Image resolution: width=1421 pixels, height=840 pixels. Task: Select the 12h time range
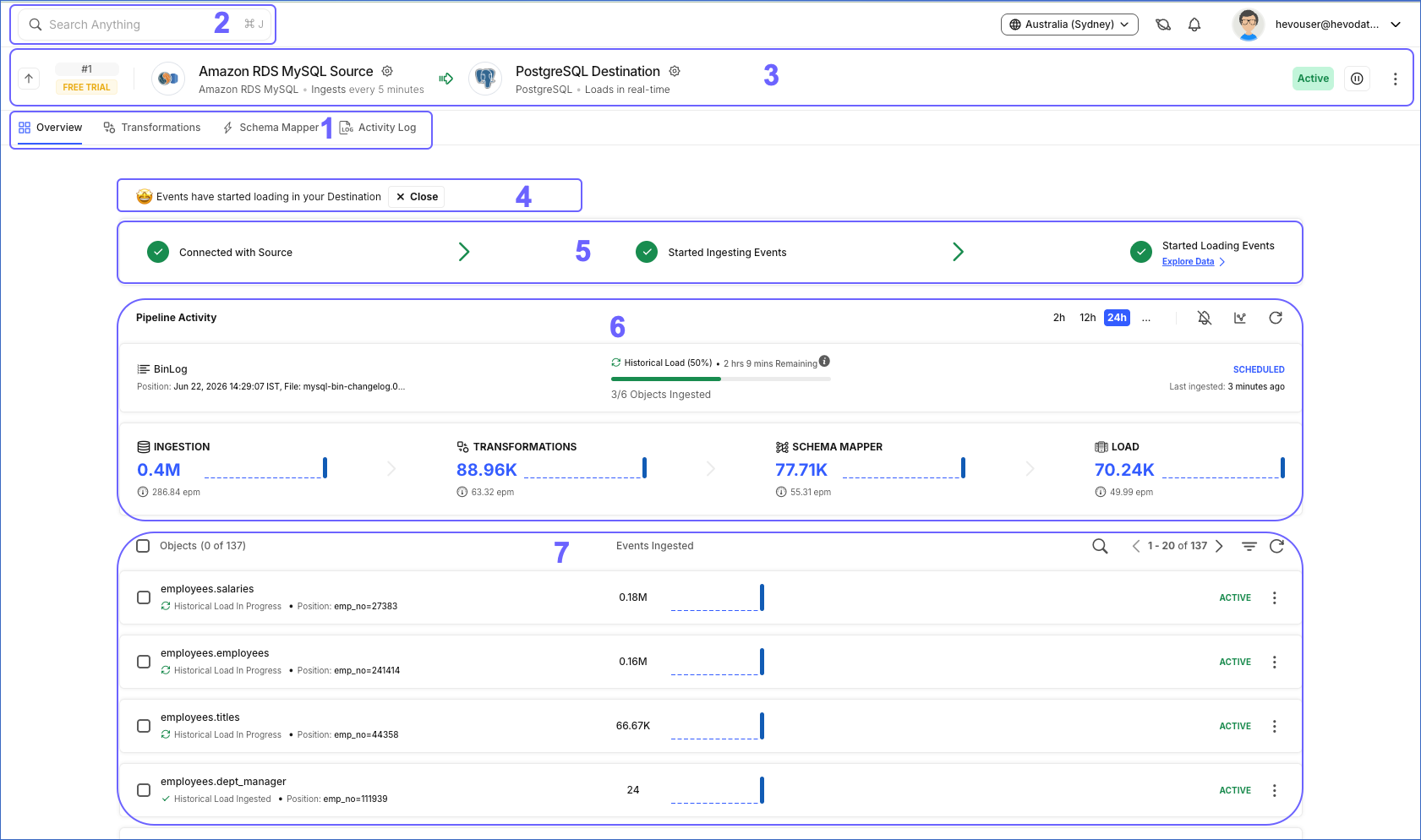pyautogui.click(x=1088, y=318)
